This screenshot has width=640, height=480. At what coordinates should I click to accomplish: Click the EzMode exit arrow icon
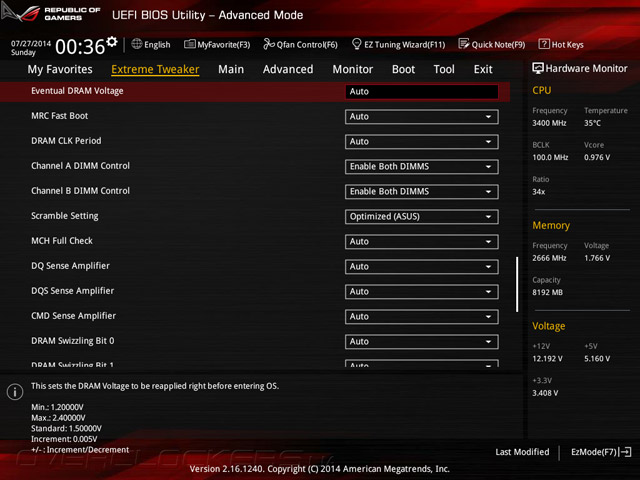coord(625,452)
